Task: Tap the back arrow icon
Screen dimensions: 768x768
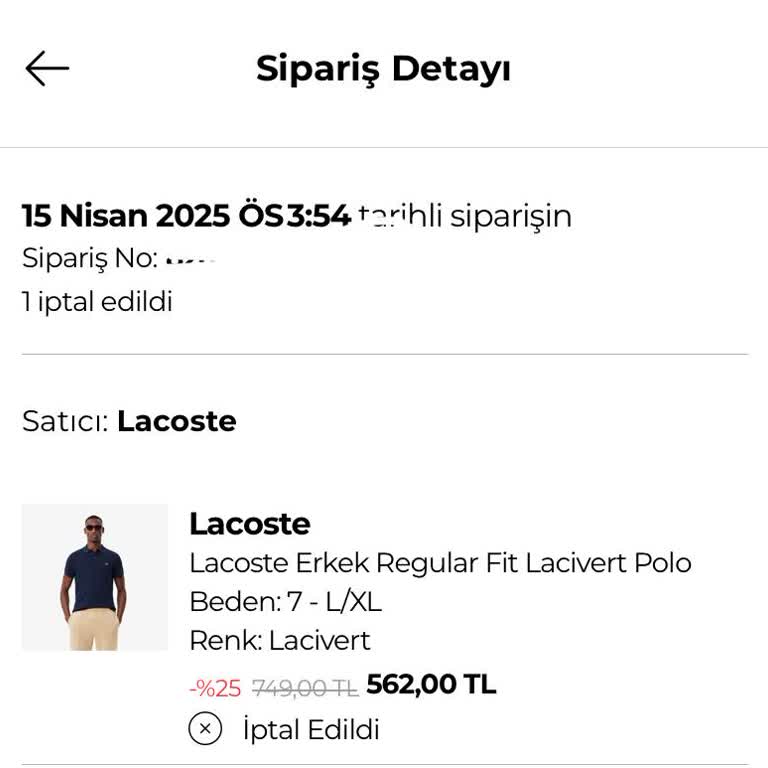Action: (x=47, y=69)
